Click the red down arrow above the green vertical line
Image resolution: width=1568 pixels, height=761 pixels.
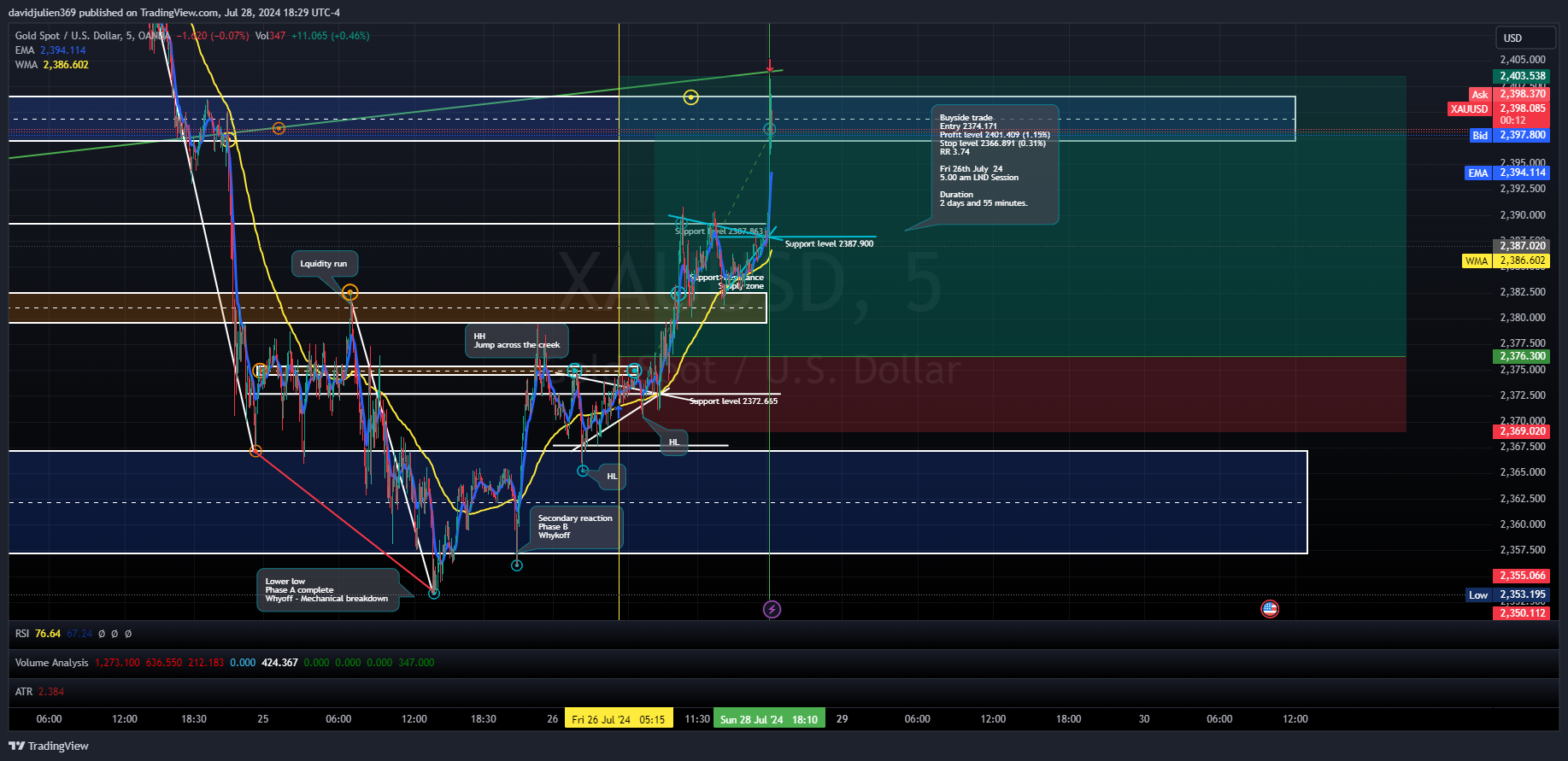(x=770, y=66)
